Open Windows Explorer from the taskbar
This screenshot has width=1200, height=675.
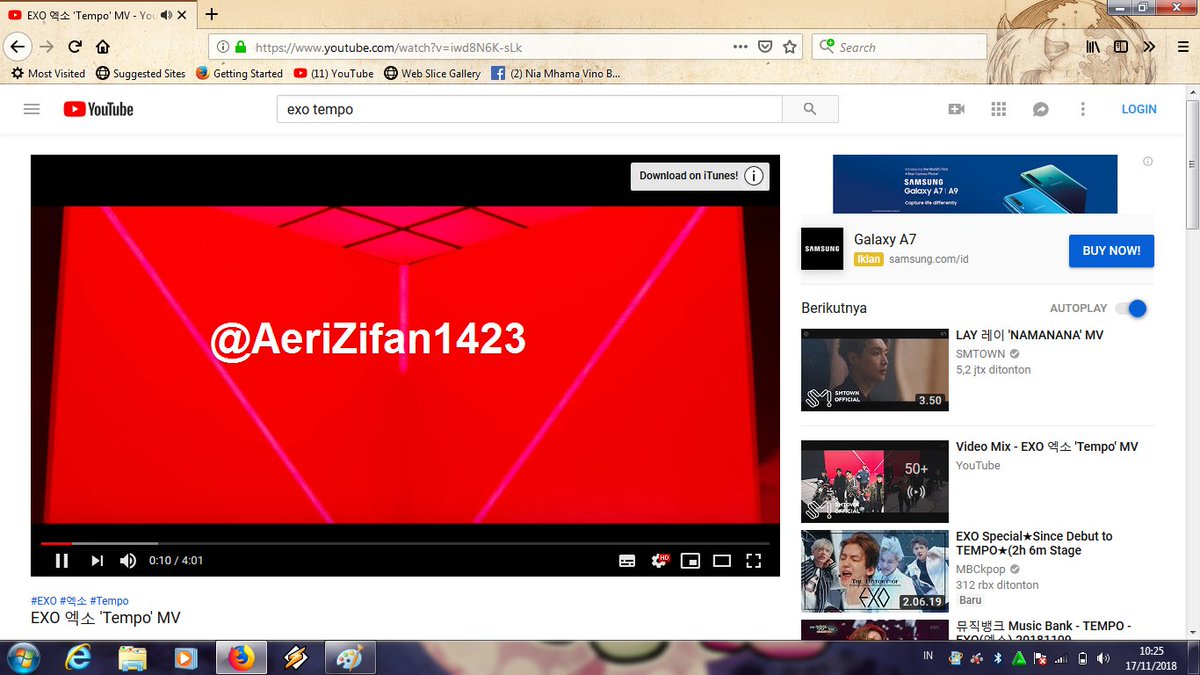click(133, 657)
